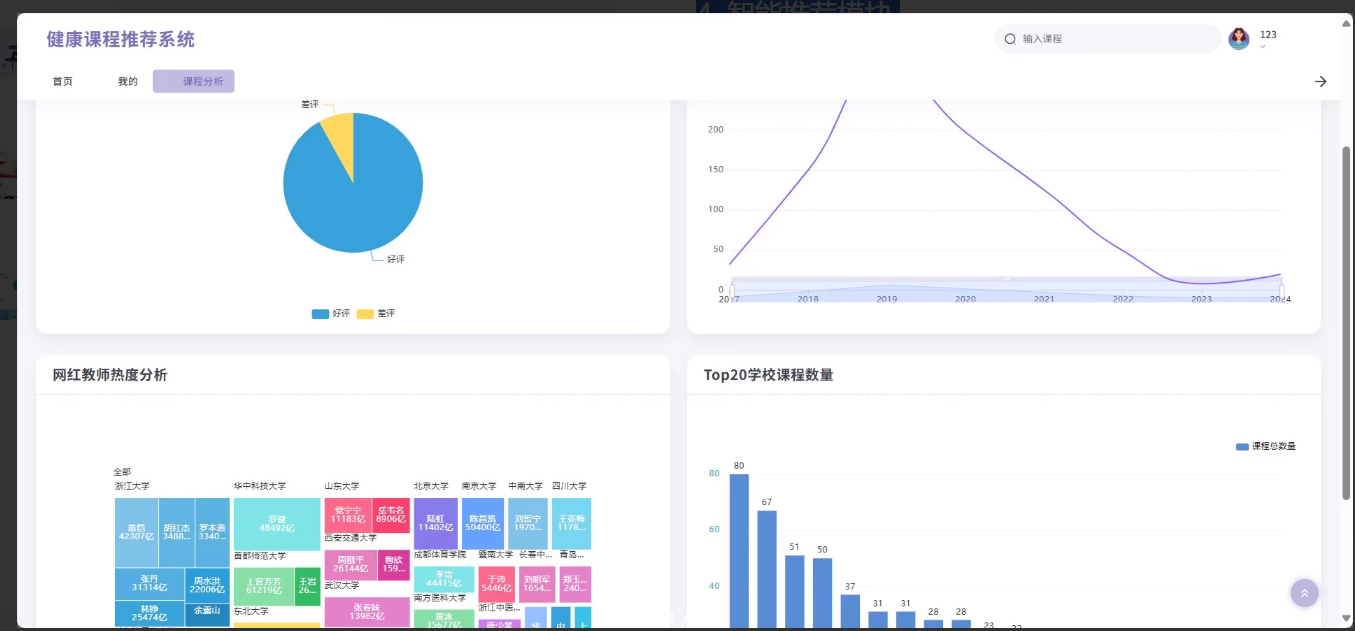Go to the 首页 menu item
This screenshot has height=631, width=1355.
(63, 82)
